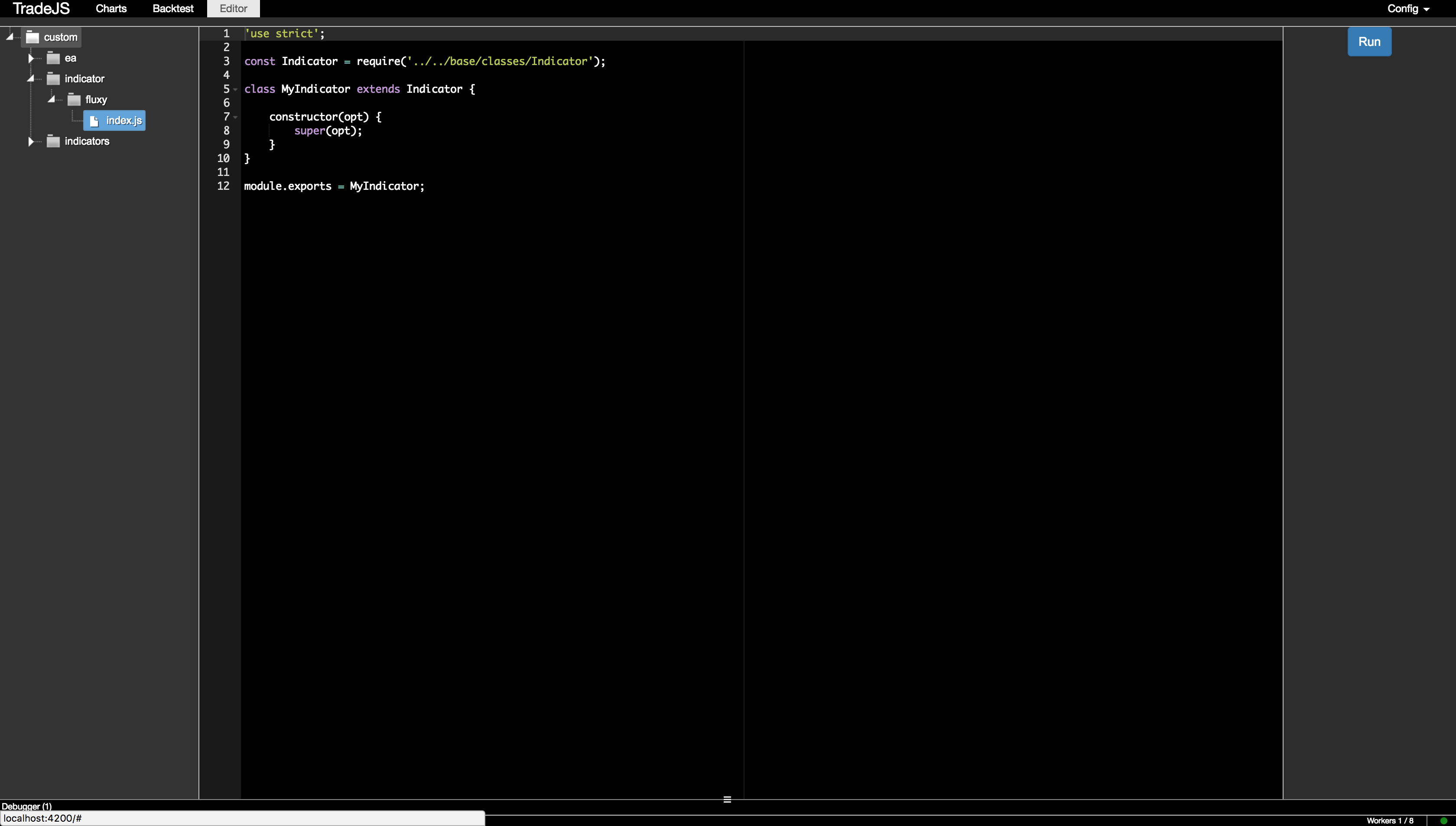
Task: Switch to the Backtest tab
Action: click(173, 9)
